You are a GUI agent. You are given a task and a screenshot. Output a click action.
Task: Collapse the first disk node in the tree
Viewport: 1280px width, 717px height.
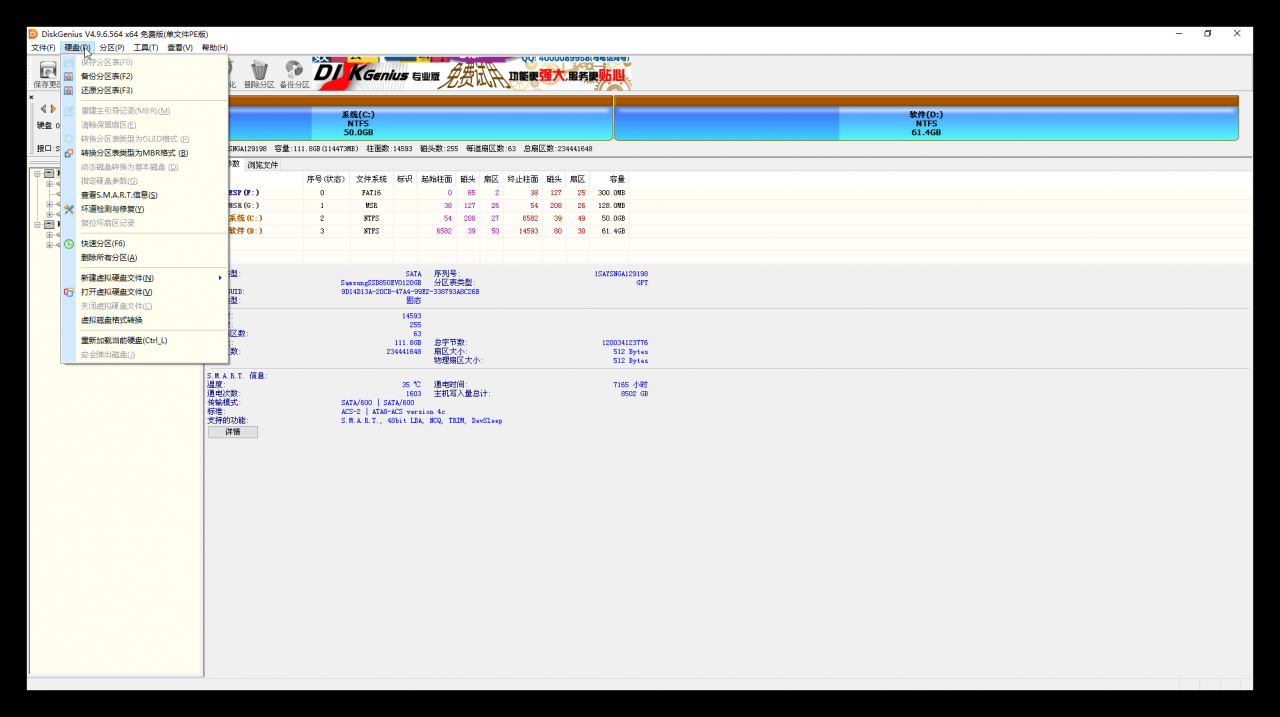[x=37, y=173]
